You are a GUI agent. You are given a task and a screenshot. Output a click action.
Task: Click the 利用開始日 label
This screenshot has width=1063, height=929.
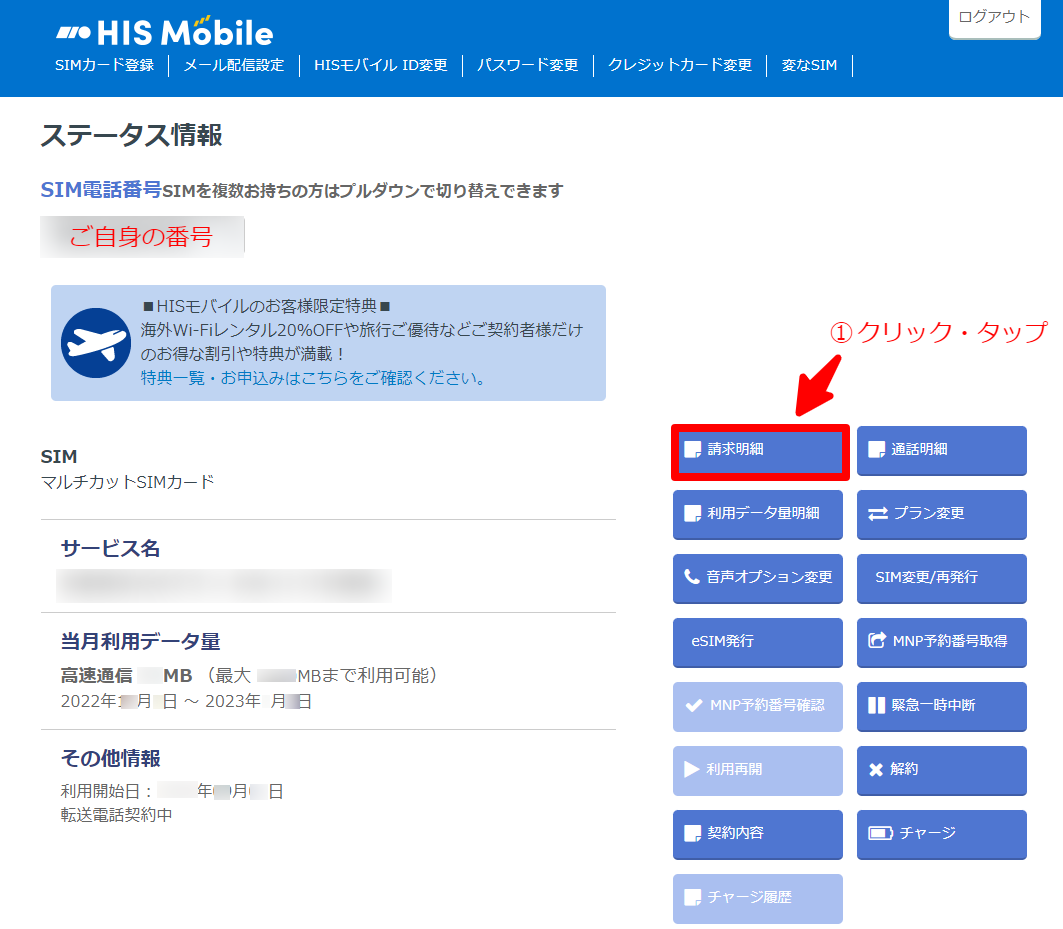click(107, 791)
